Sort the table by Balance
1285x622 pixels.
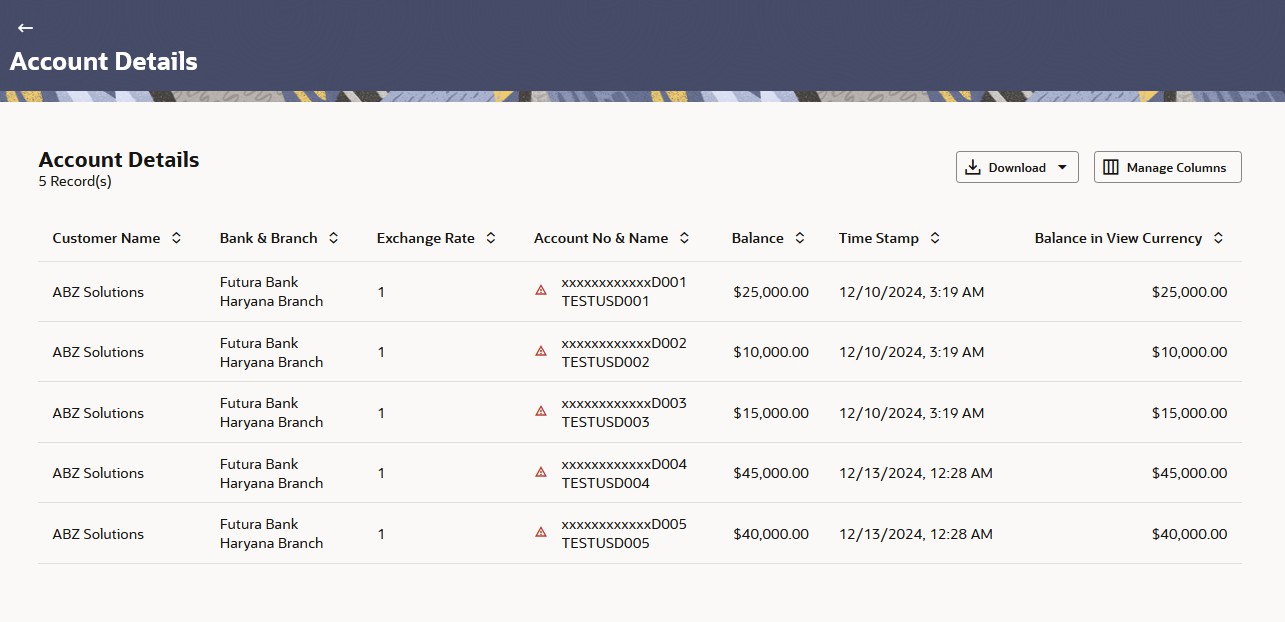pos(799,238)
